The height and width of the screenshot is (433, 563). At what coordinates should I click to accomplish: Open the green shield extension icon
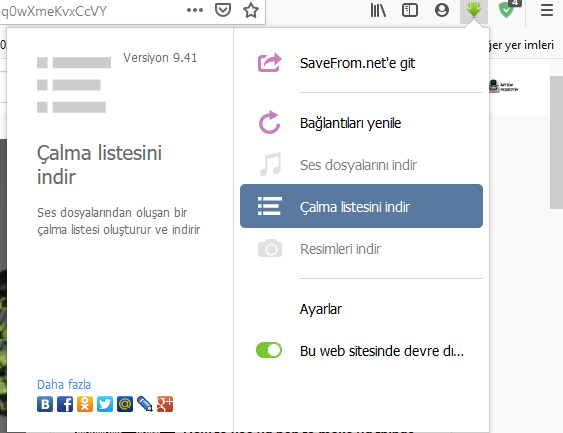pyautogui.click(x=507, y=9)
